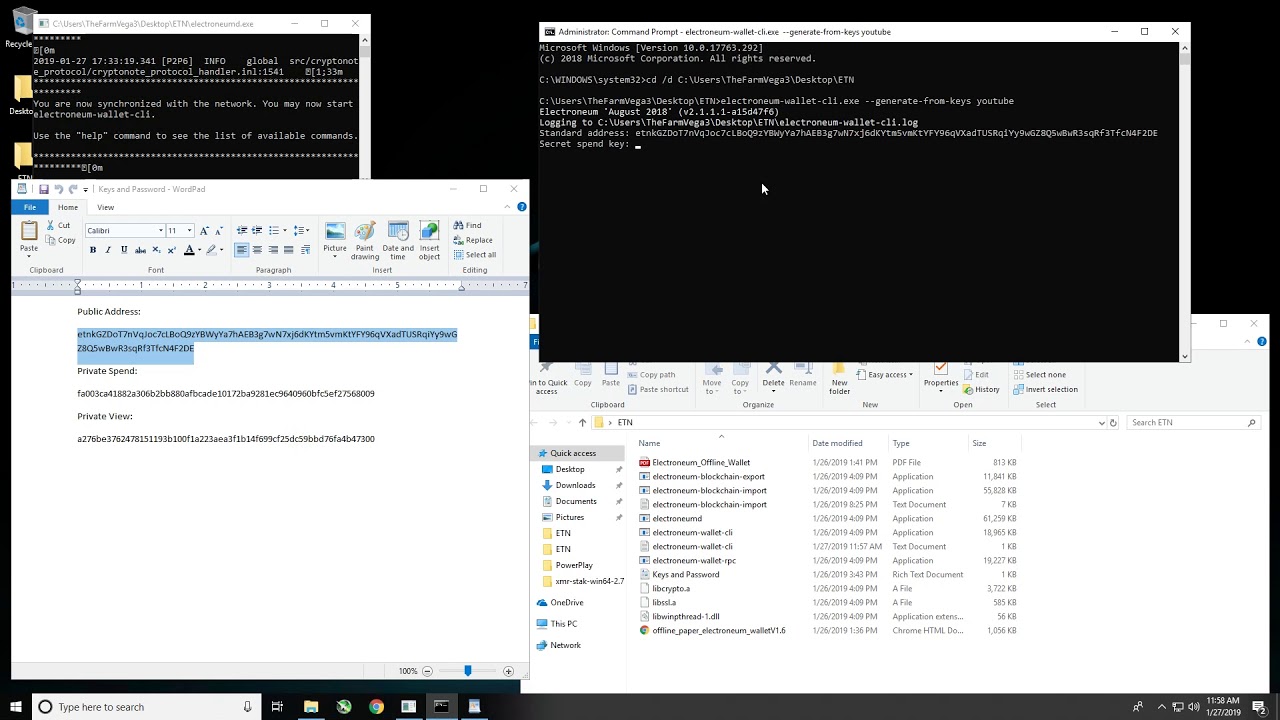
Task: Switch to the Home tab in WordPad
Action: 68,207
